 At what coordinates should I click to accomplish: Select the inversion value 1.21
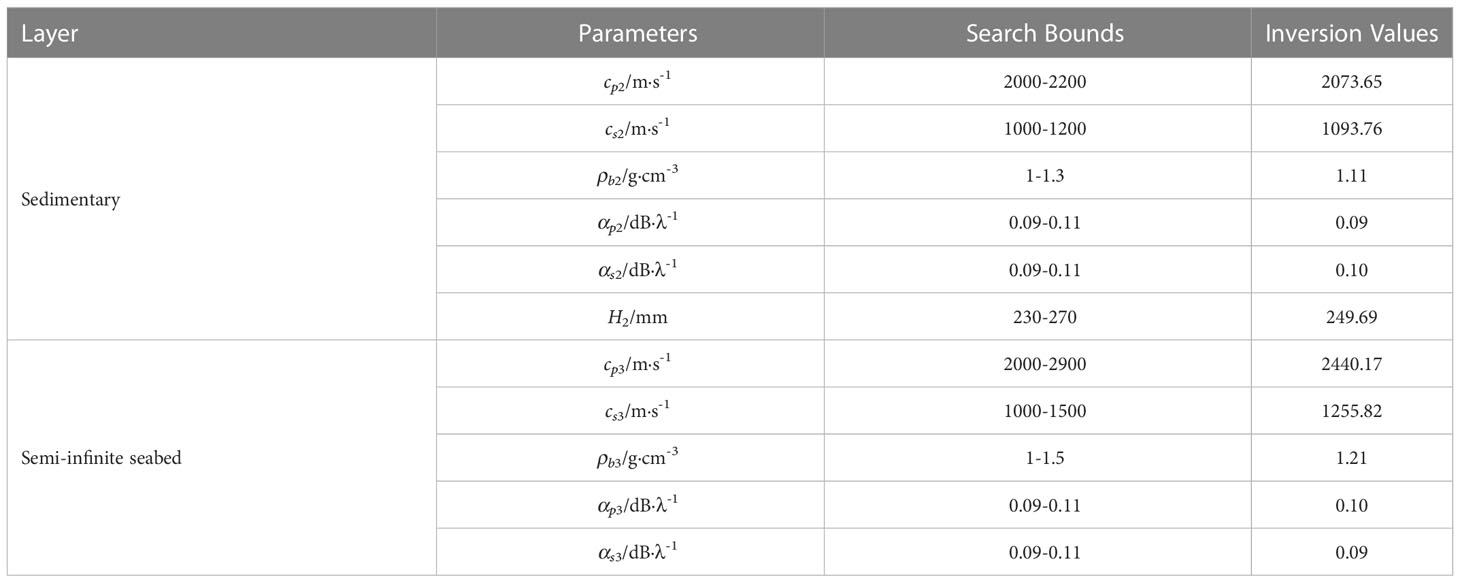(x=1352, y=458)
